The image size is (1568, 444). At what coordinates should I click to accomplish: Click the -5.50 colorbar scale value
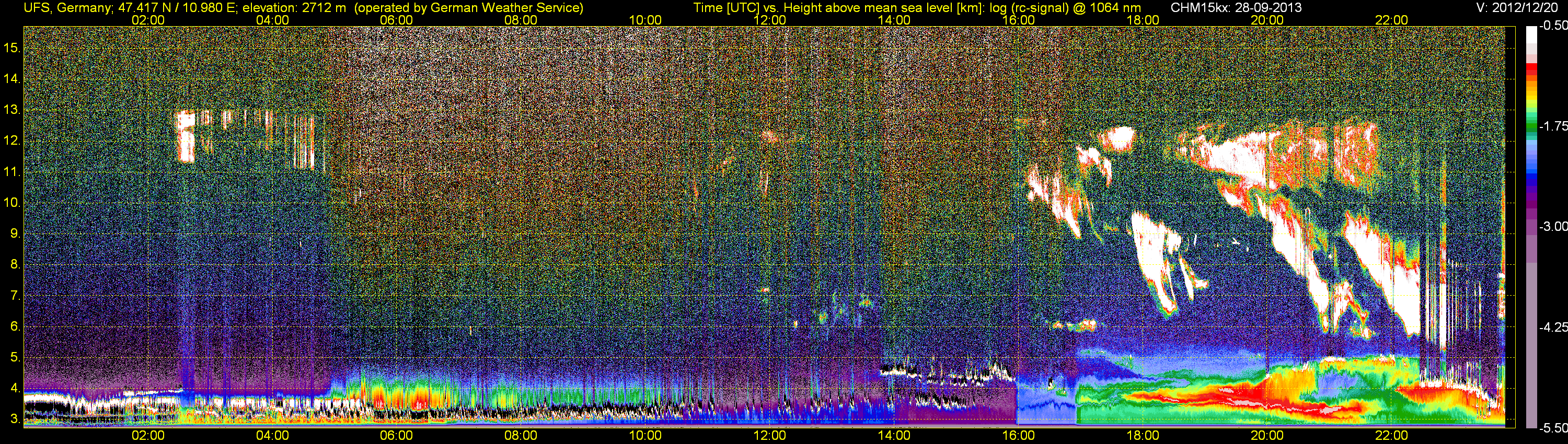click(1553, 428)
